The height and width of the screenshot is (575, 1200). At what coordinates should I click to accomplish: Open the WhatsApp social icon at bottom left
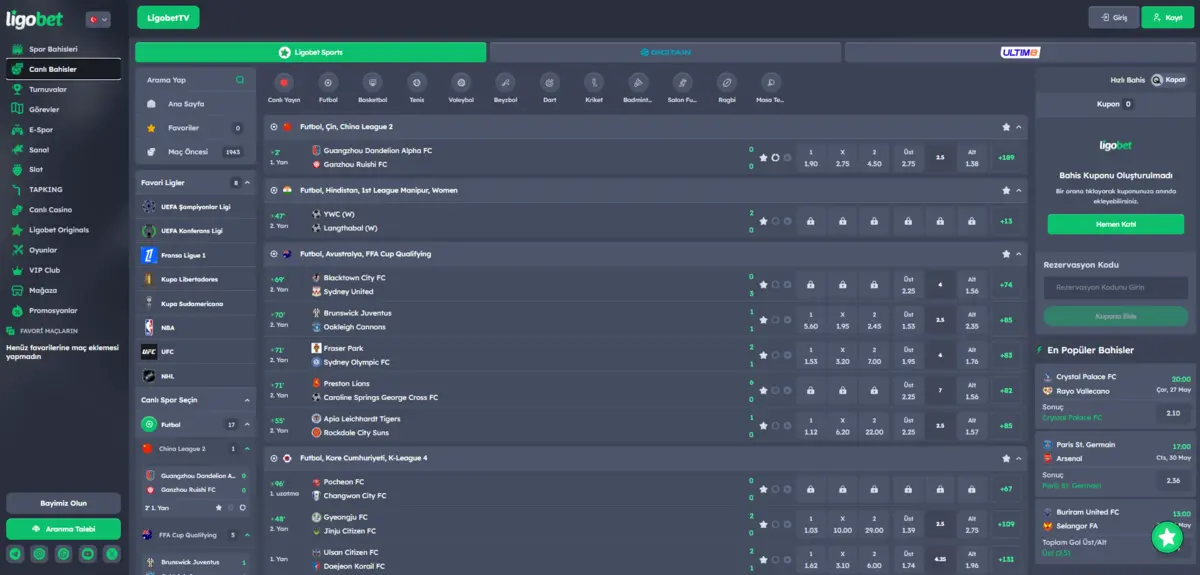click(x=63, y=553)
